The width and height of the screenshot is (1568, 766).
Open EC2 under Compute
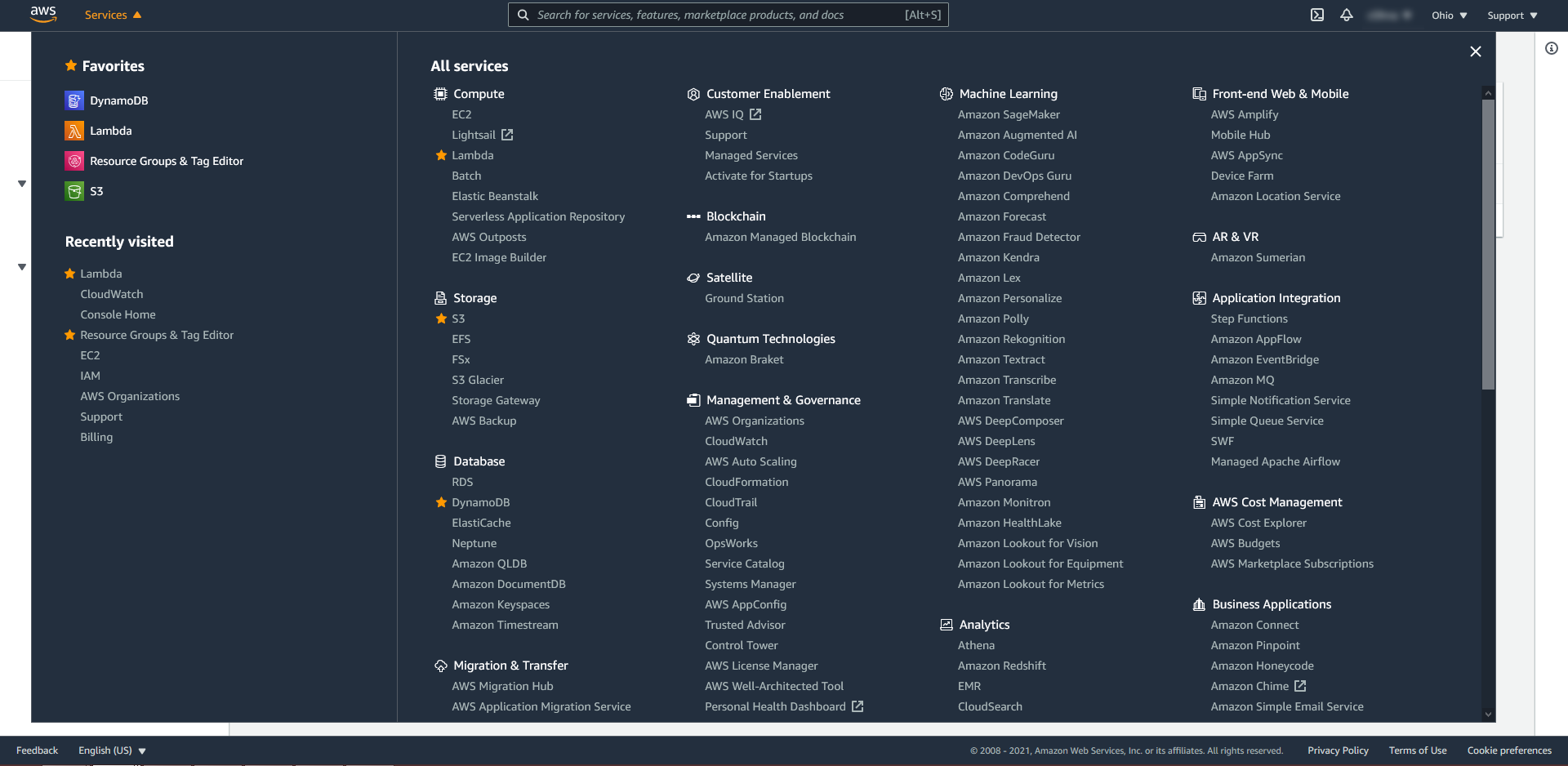click(461, 114)
